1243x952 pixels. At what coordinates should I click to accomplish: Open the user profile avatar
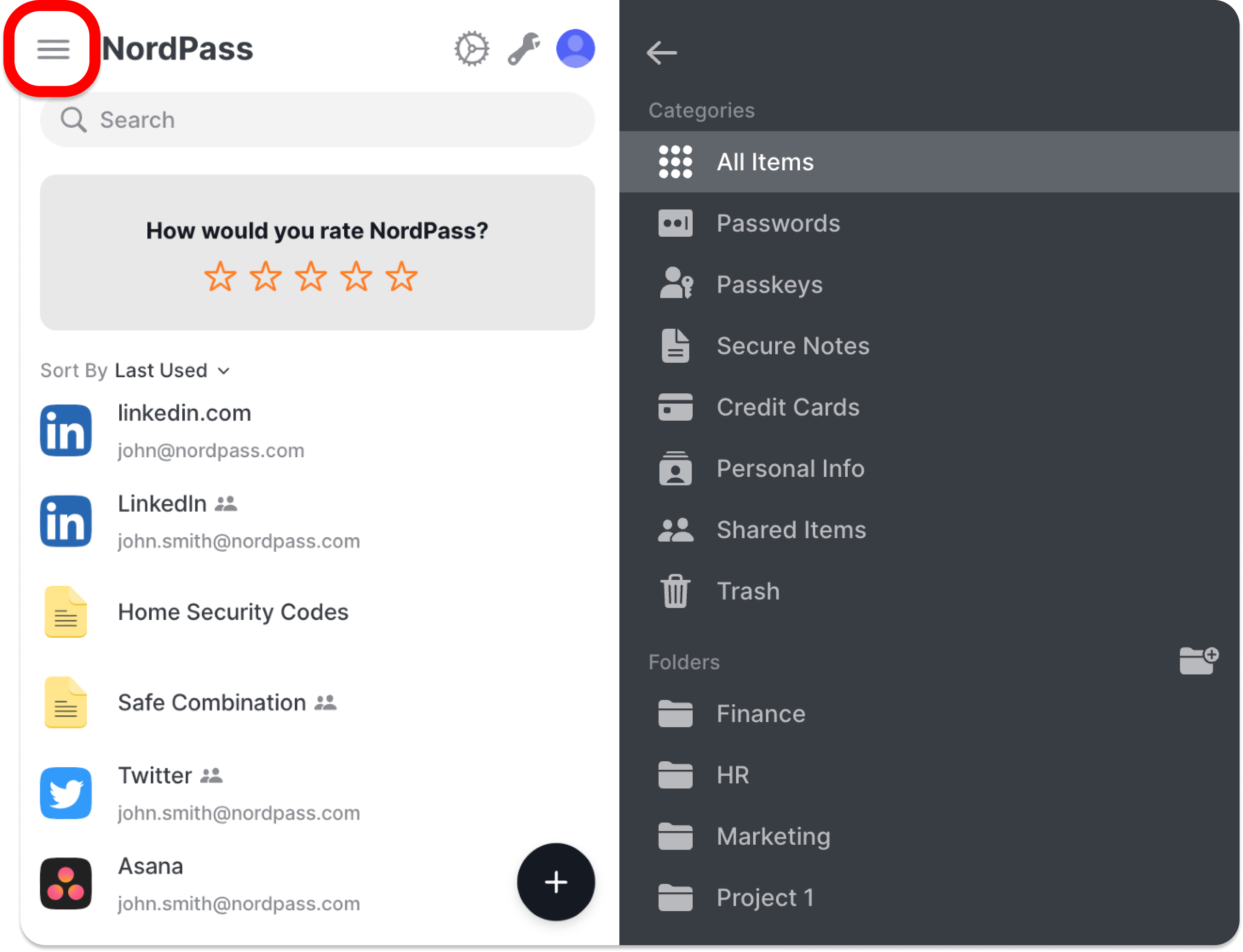575,49
